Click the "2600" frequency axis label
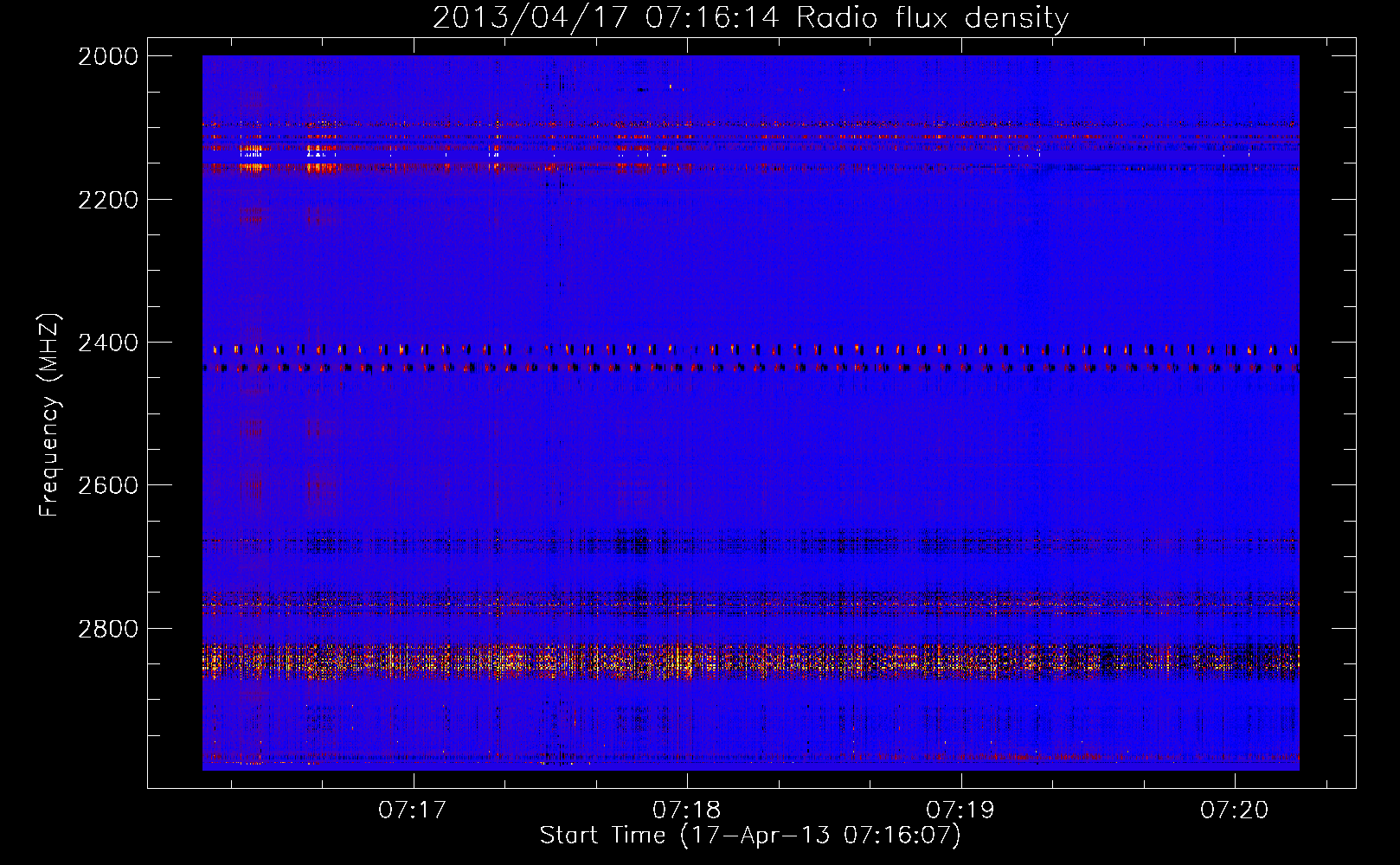 click(x=108, y=485)
